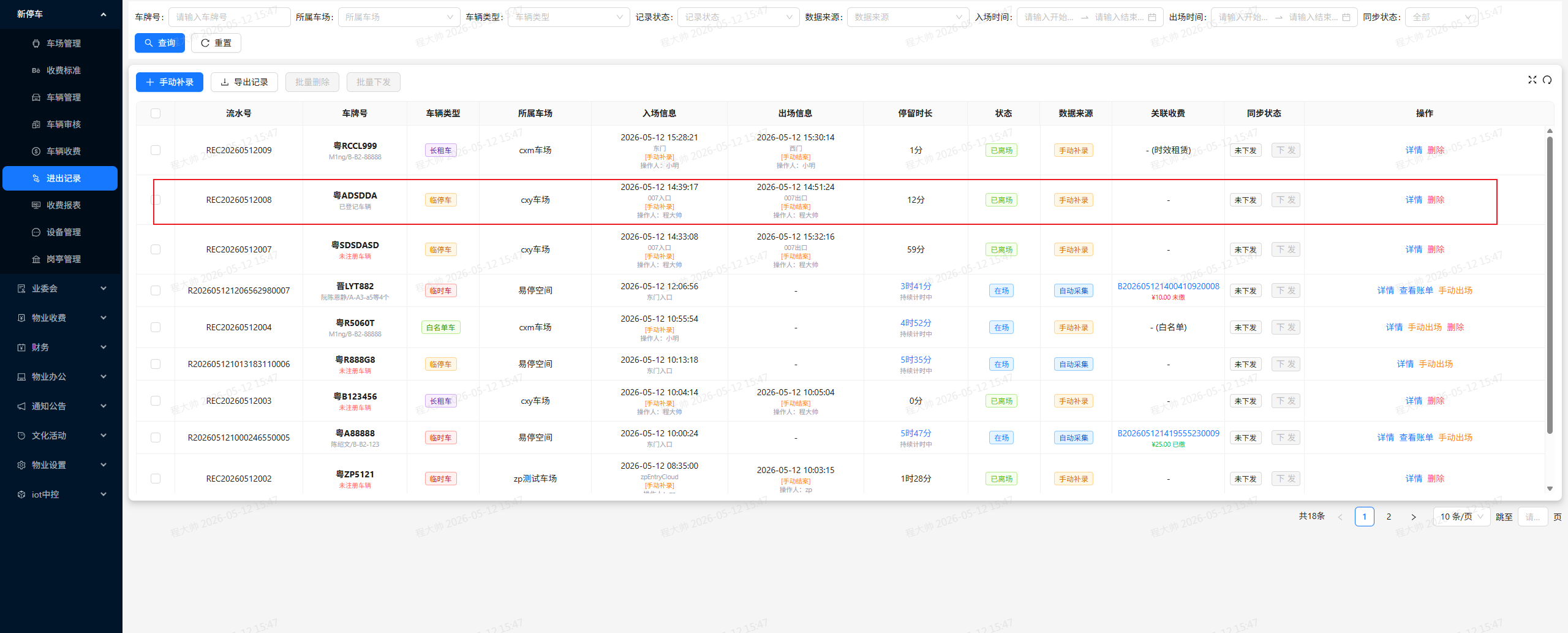Click the 手动补录 button
This screenshot has width=1568, height=633.
coord(170,82)
